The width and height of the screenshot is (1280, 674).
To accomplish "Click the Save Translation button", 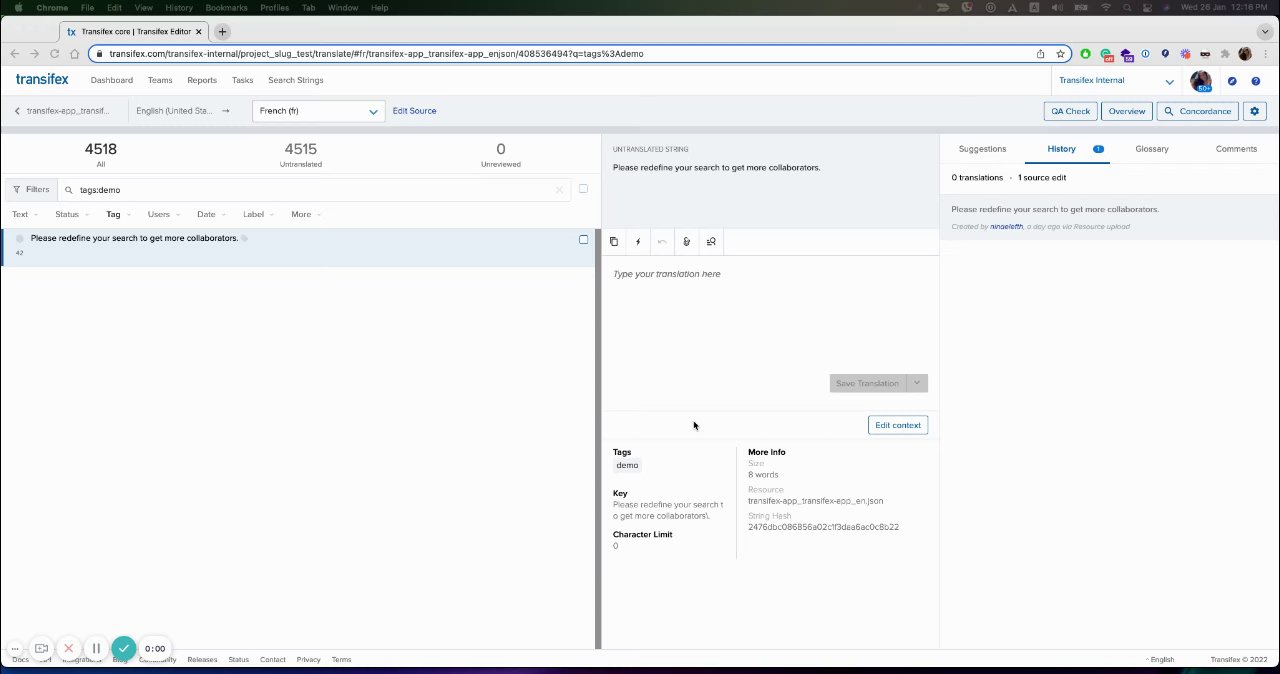I will click(x=867, y=383).
